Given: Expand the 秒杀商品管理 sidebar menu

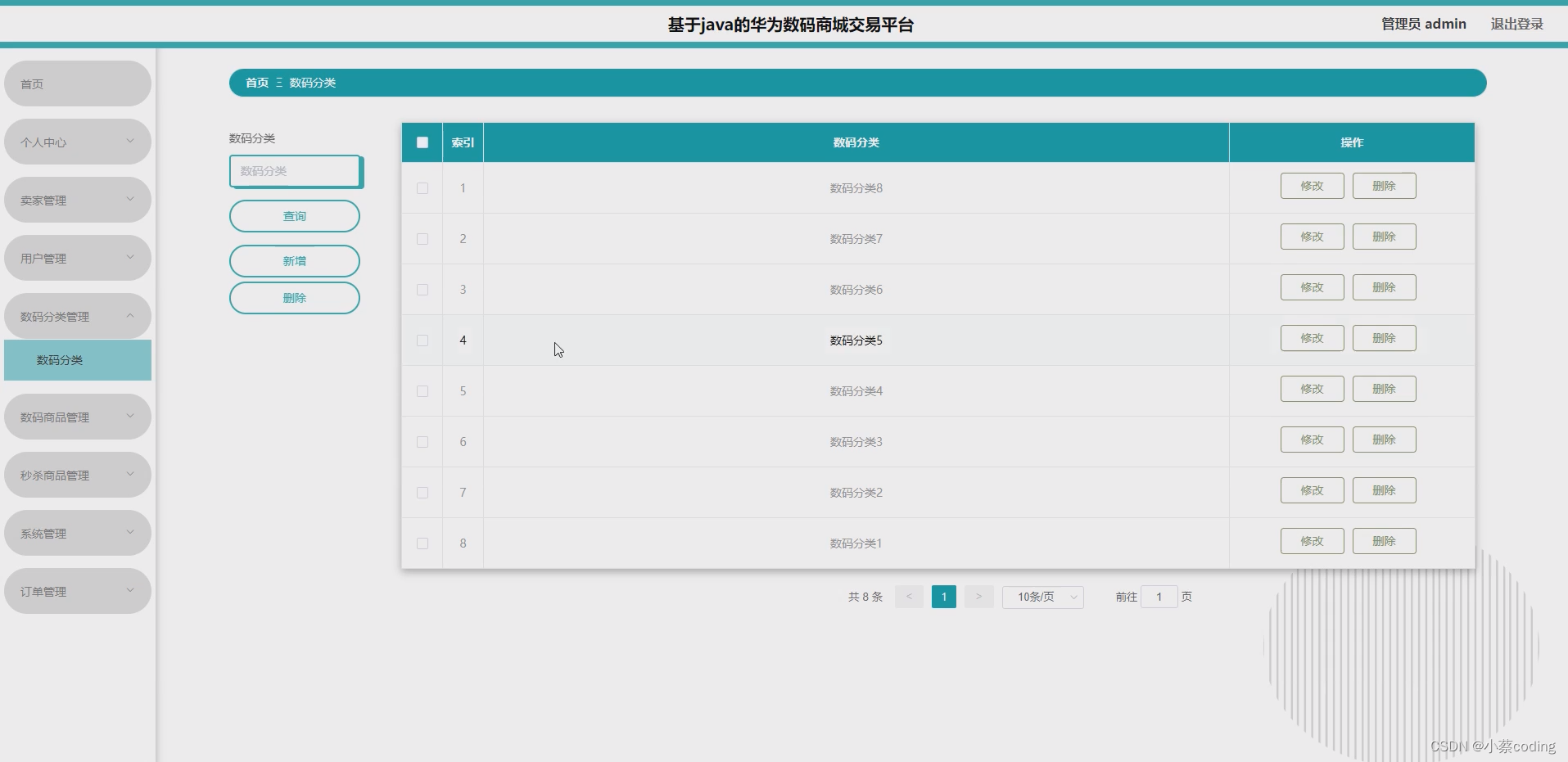Looking at the screenshot, I should coord(78,475).
